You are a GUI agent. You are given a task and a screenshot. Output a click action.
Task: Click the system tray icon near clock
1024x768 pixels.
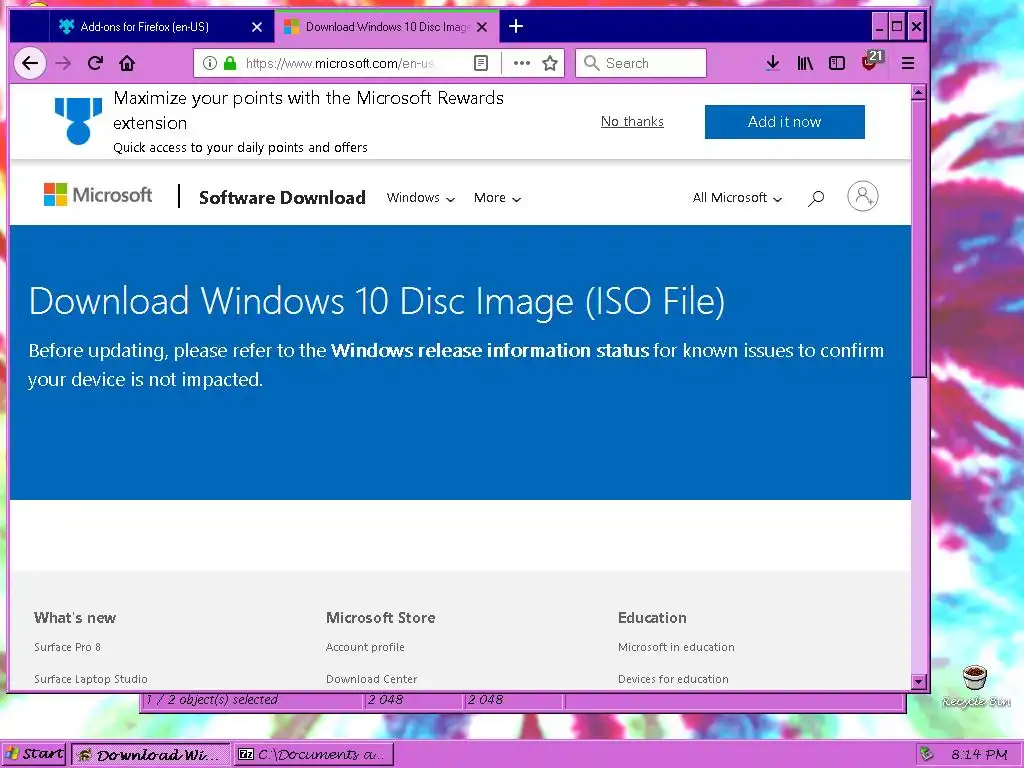926,754
